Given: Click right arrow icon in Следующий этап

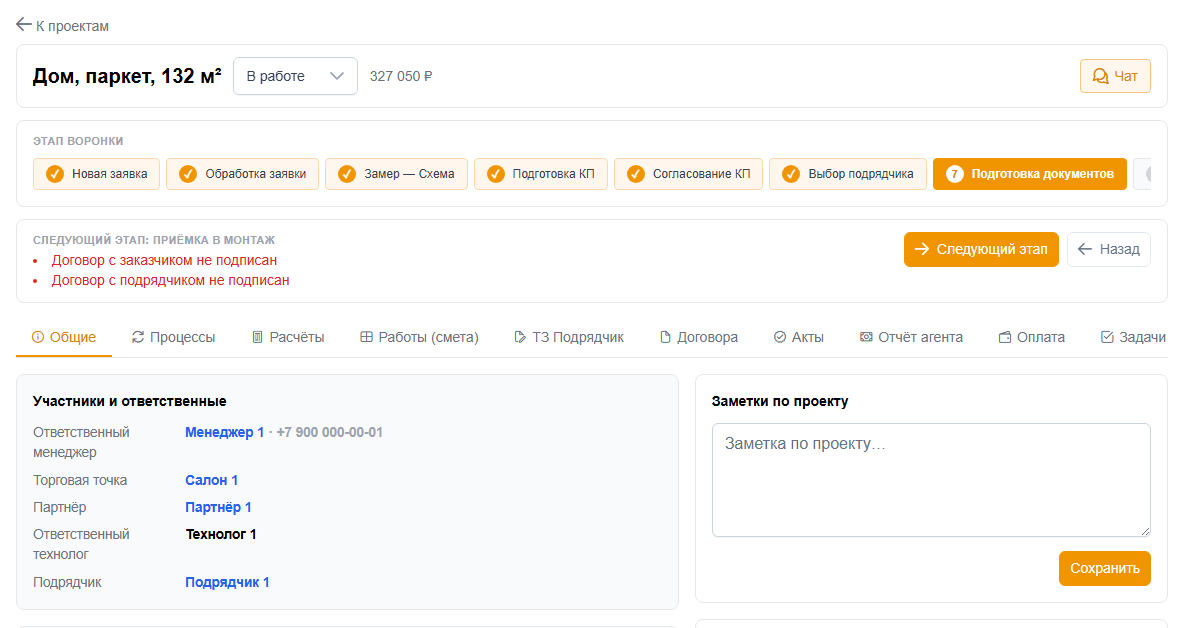Looking at the screenshot, I should click(x=921, y=249).
